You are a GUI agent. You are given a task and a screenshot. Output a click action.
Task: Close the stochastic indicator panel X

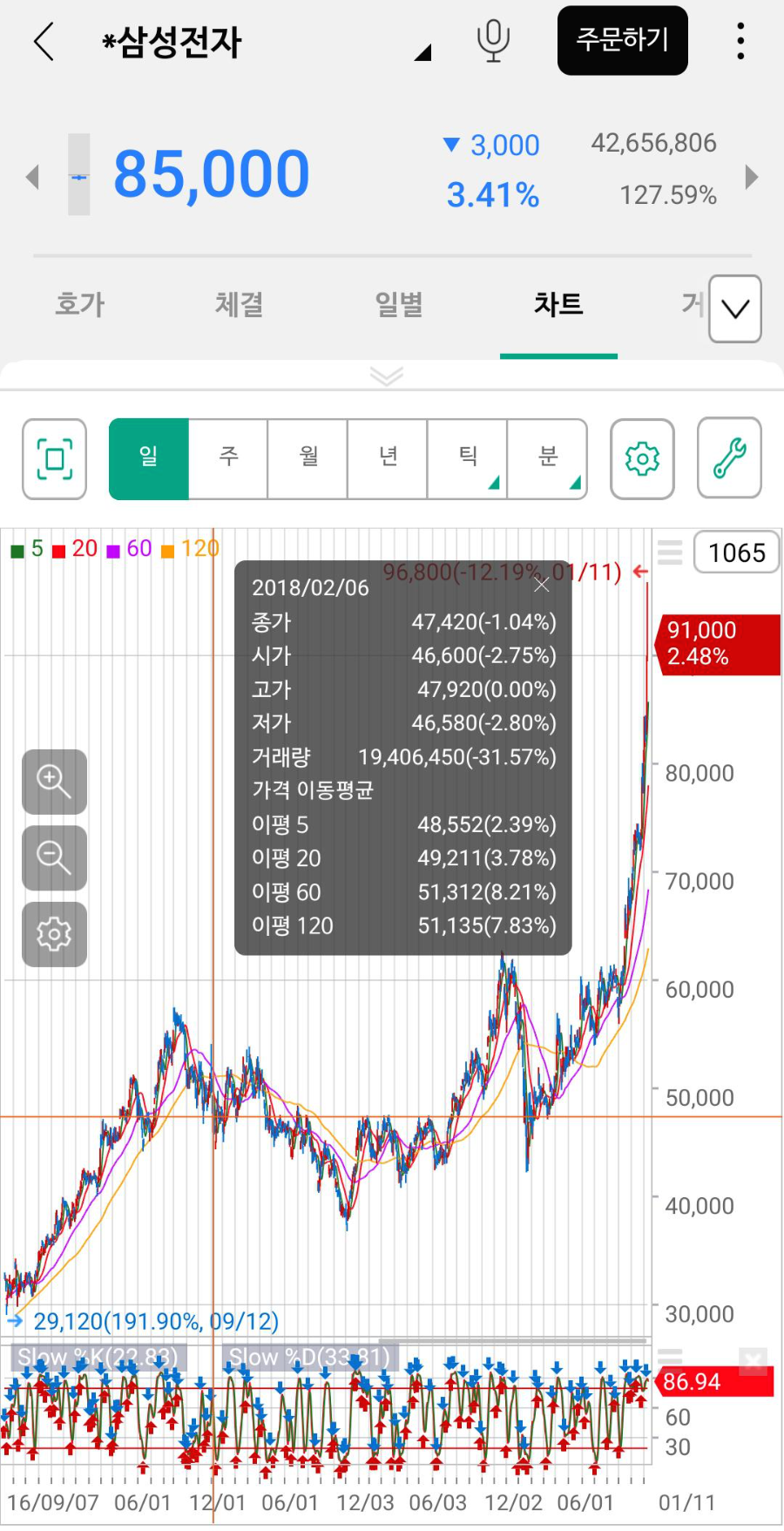pos(753,1360)
